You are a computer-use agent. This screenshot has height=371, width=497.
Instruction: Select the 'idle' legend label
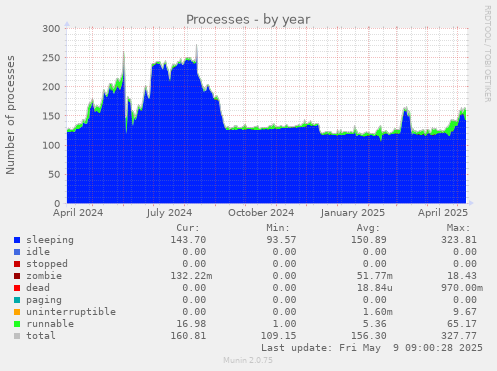coord(38,252)
